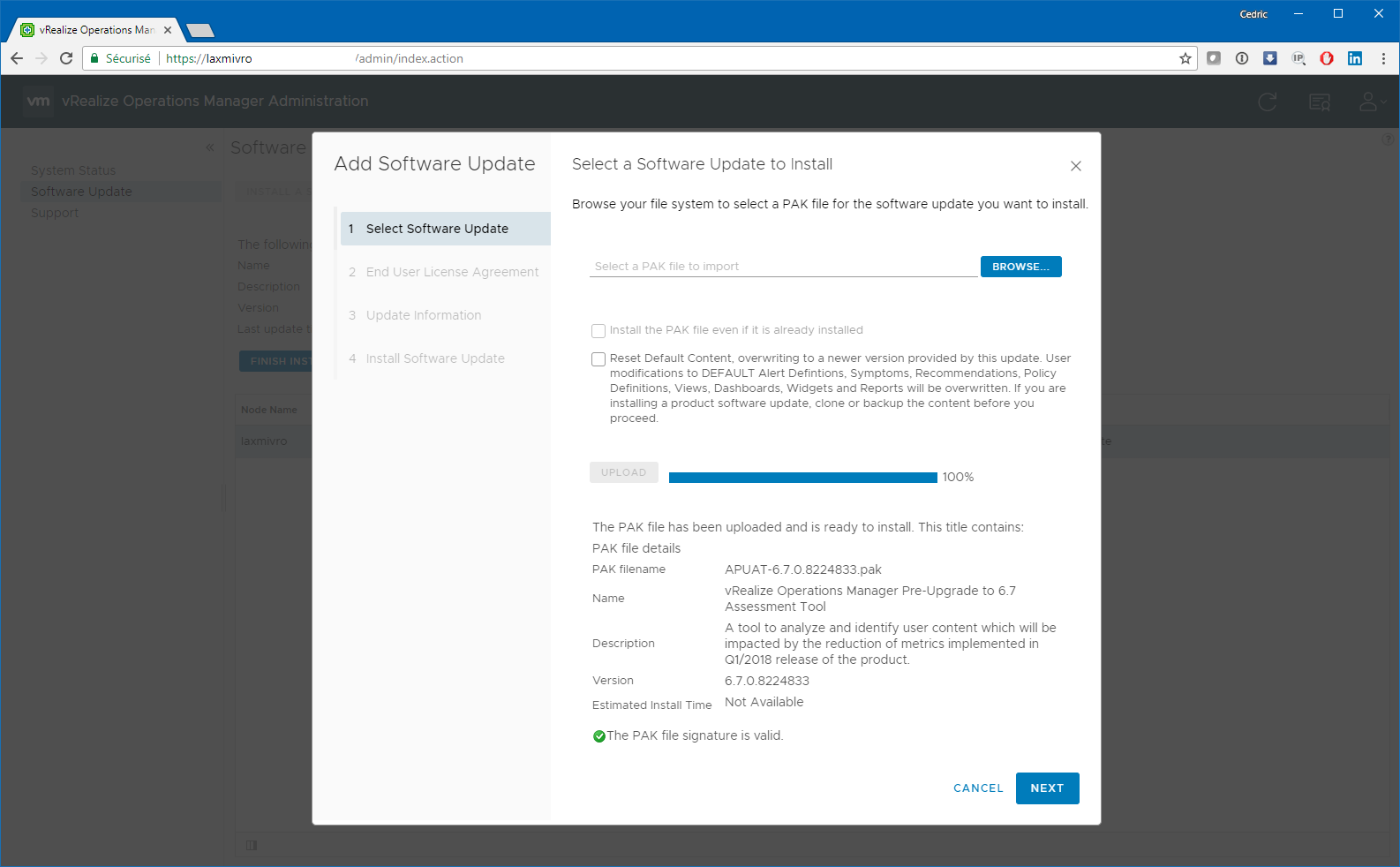Open the user account menu icon
Viewport: 1400px width, 867px height.
click(x=1370, y=102)
